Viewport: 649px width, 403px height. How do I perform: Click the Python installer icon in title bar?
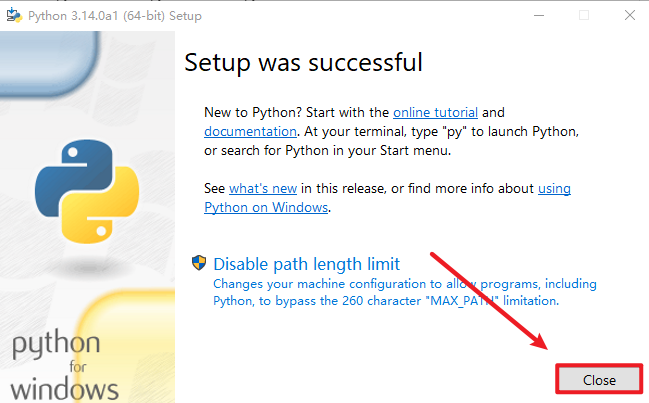coord(16,15)
